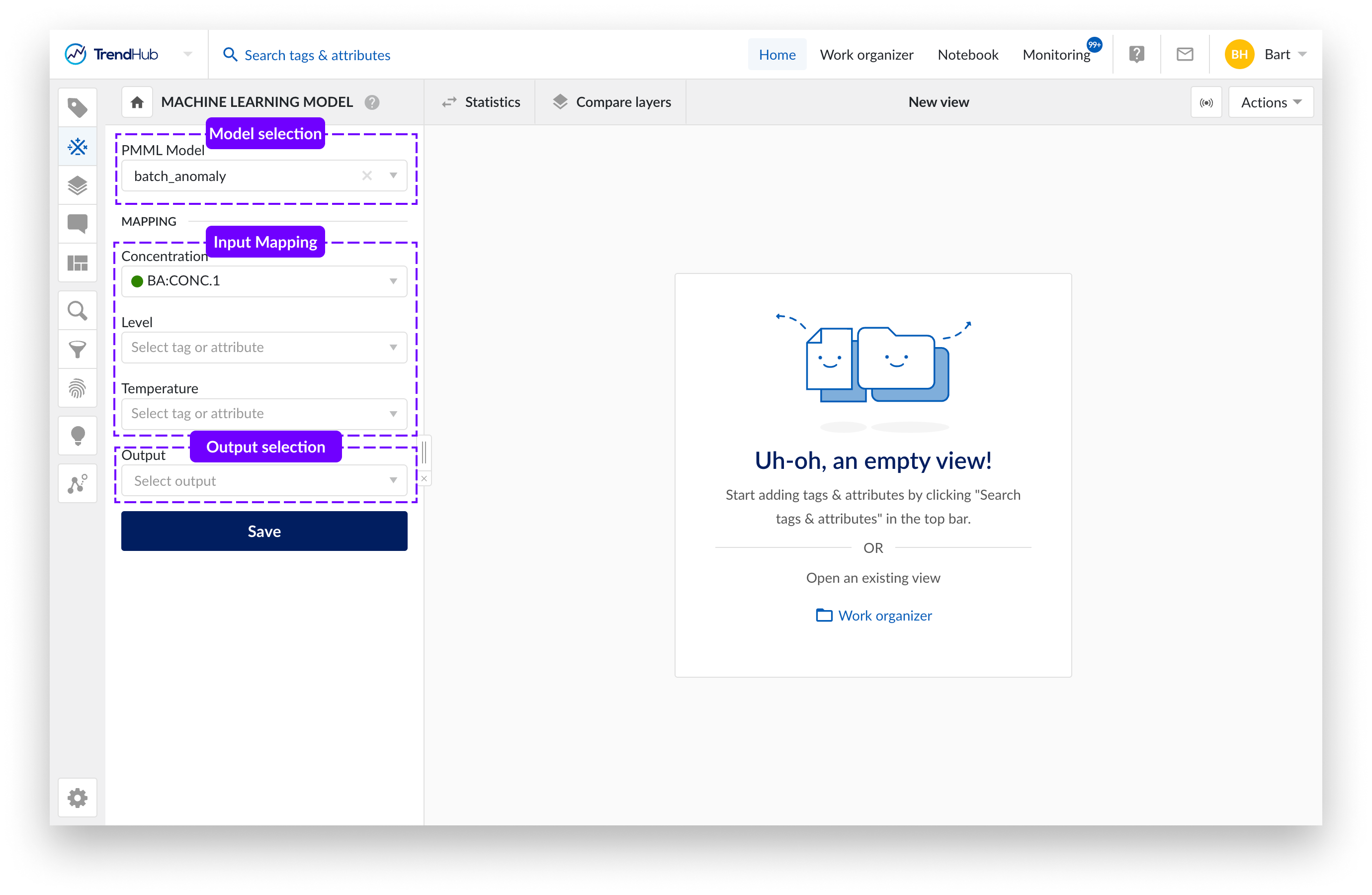This screenshot has width=1372, height=895.
Task: Clear the batch_anomaly model selection
Action: [367, 176]
